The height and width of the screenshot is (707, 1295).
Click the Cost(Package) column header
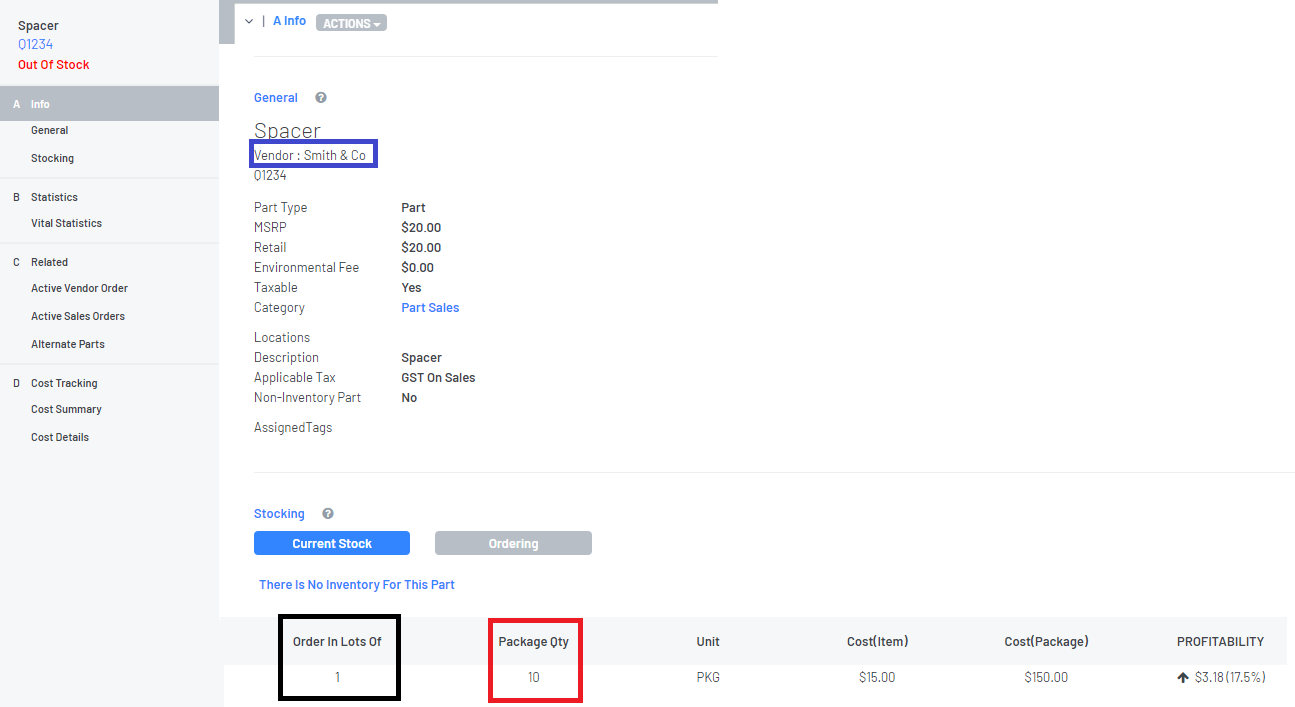(1046, 642)
